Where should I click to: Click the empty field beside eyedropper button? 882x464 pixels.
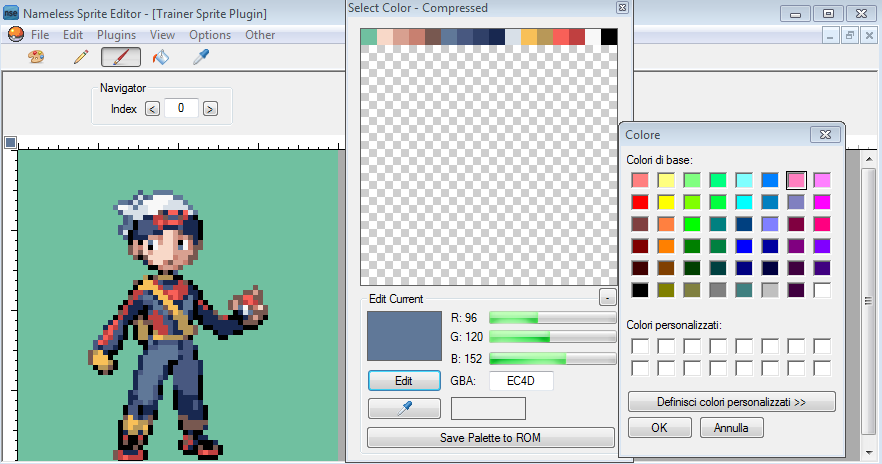(488, 408)
